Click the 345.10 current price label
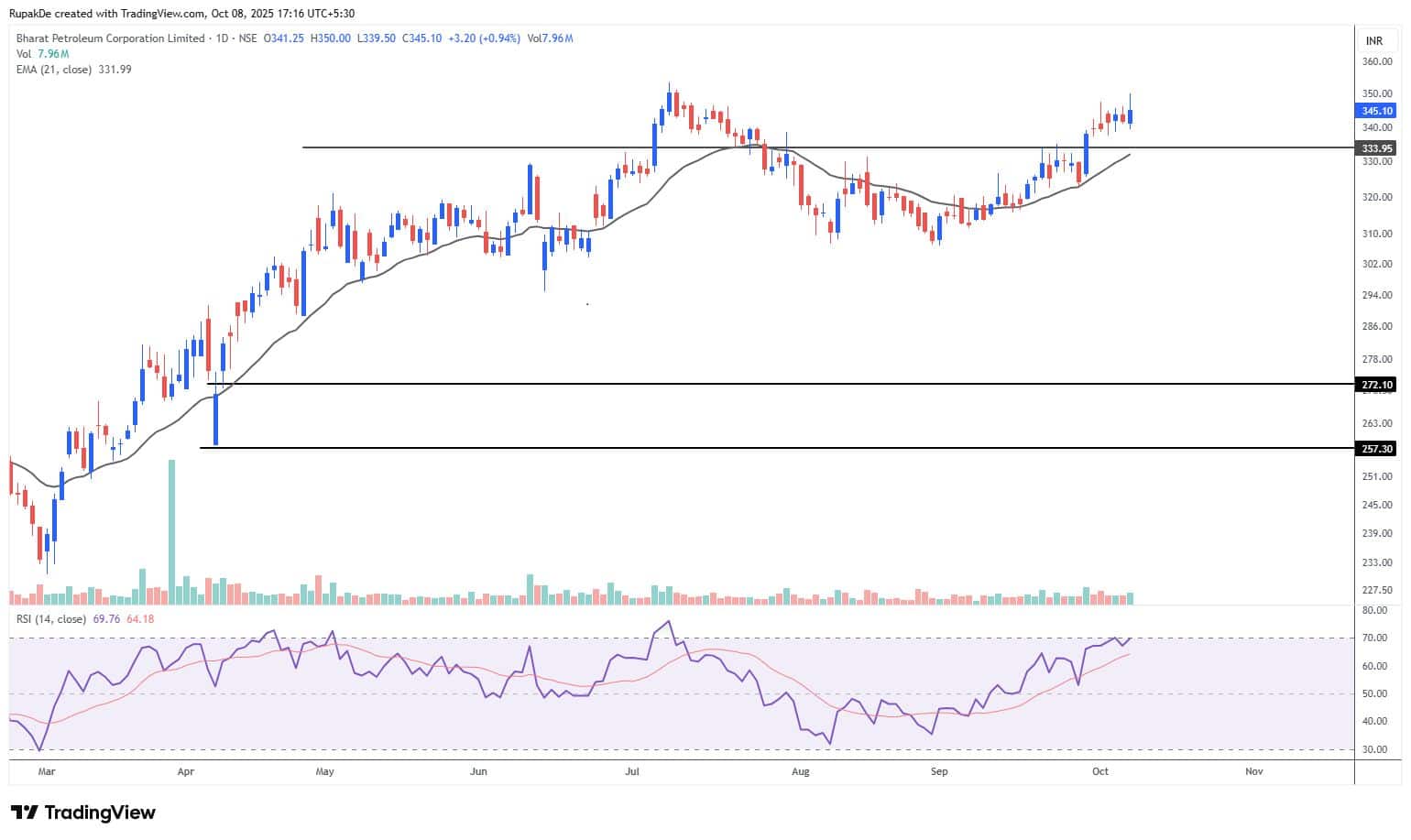Viewport: 1411px width, 840px height. [1376, 111]
